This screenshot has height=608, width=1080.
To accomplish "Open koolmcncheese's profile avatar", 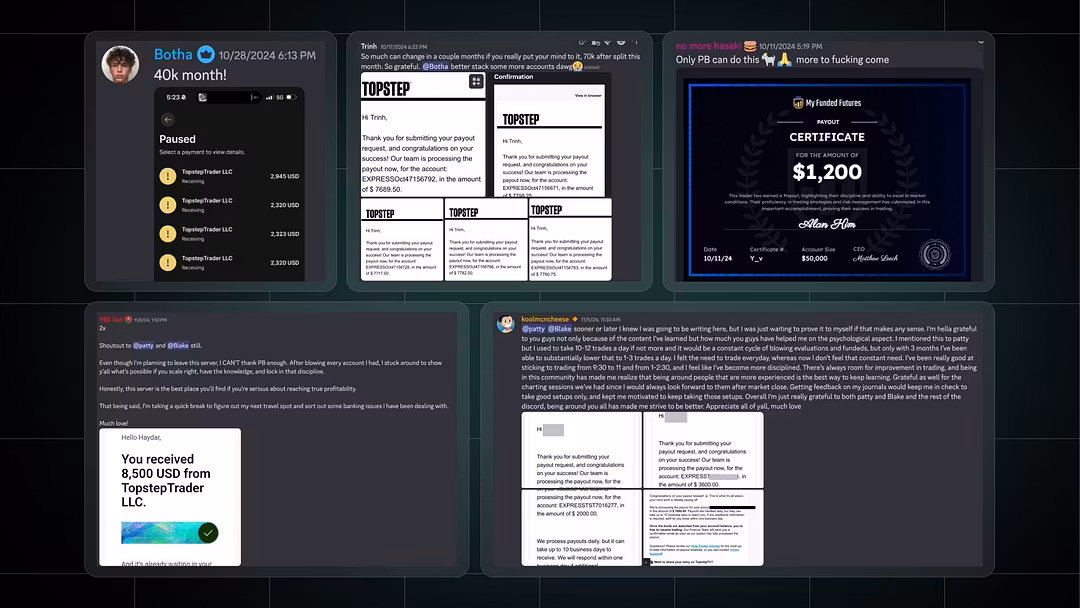I will [506, 324].
